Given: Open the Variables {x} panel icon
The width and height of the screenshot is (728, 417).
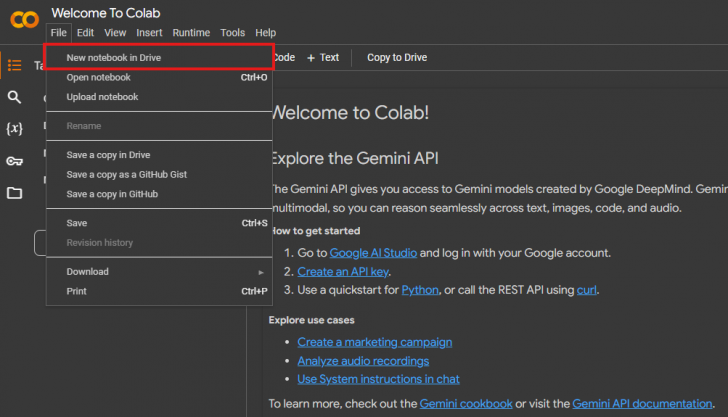Looking at the screenshot, I should click(x=14, y=129).
